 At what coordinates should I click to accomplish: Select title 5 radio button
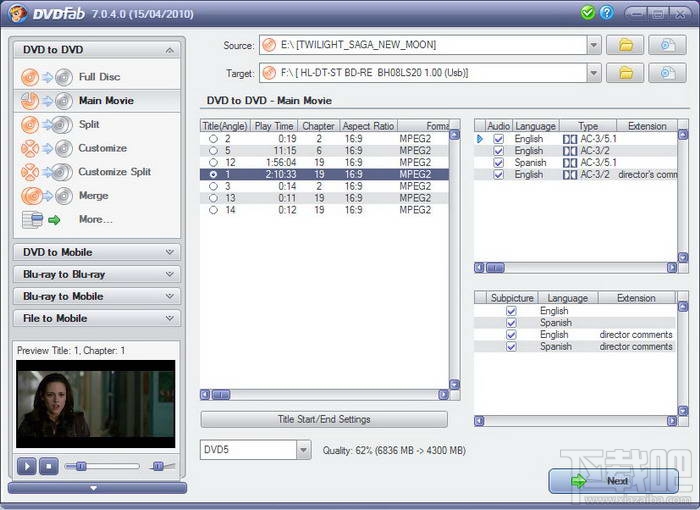point(213,151)
